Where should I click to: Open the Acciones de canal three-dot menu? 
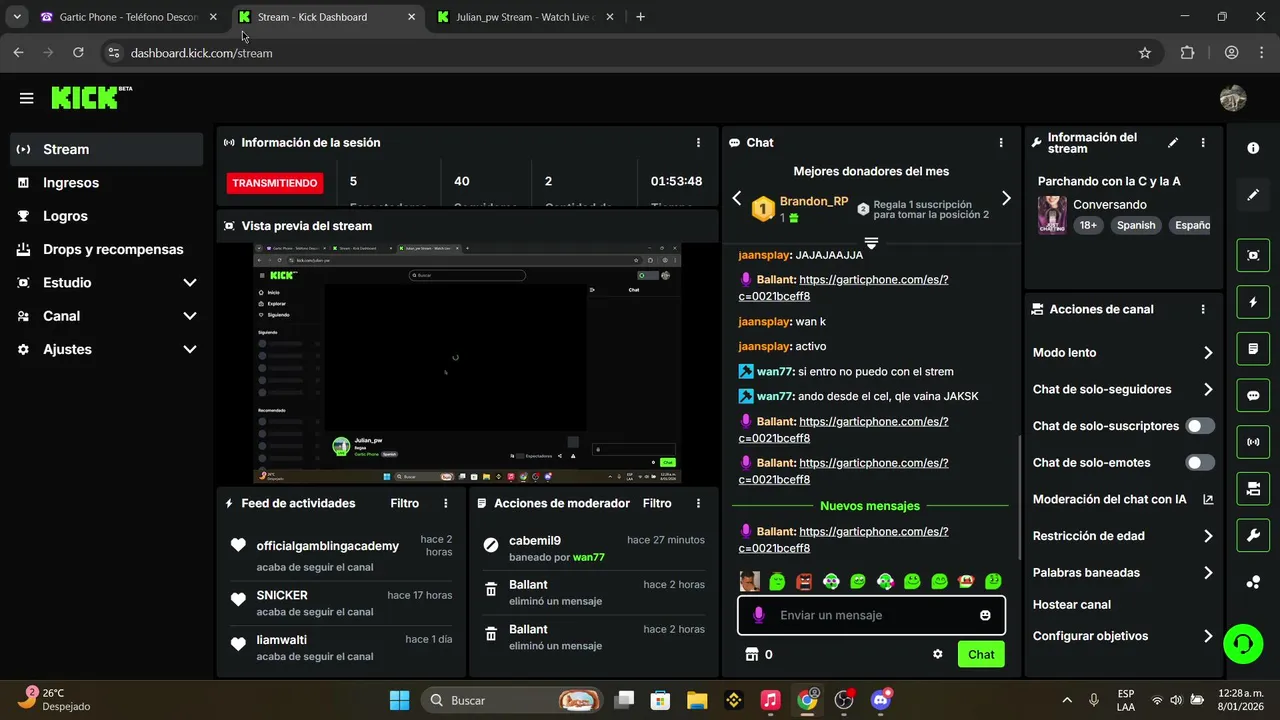(1203, 310)
